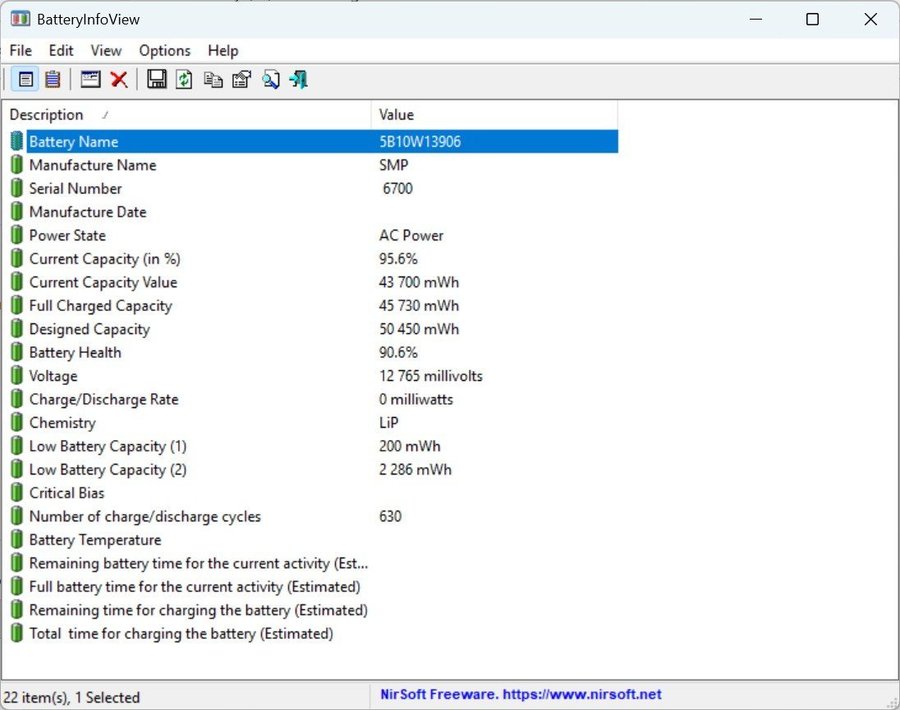Viewport: 900px width, 710px height.
Task: Open the Advanced Options toolbar icon
Action: pyautogui.click(x=91, y=79)
